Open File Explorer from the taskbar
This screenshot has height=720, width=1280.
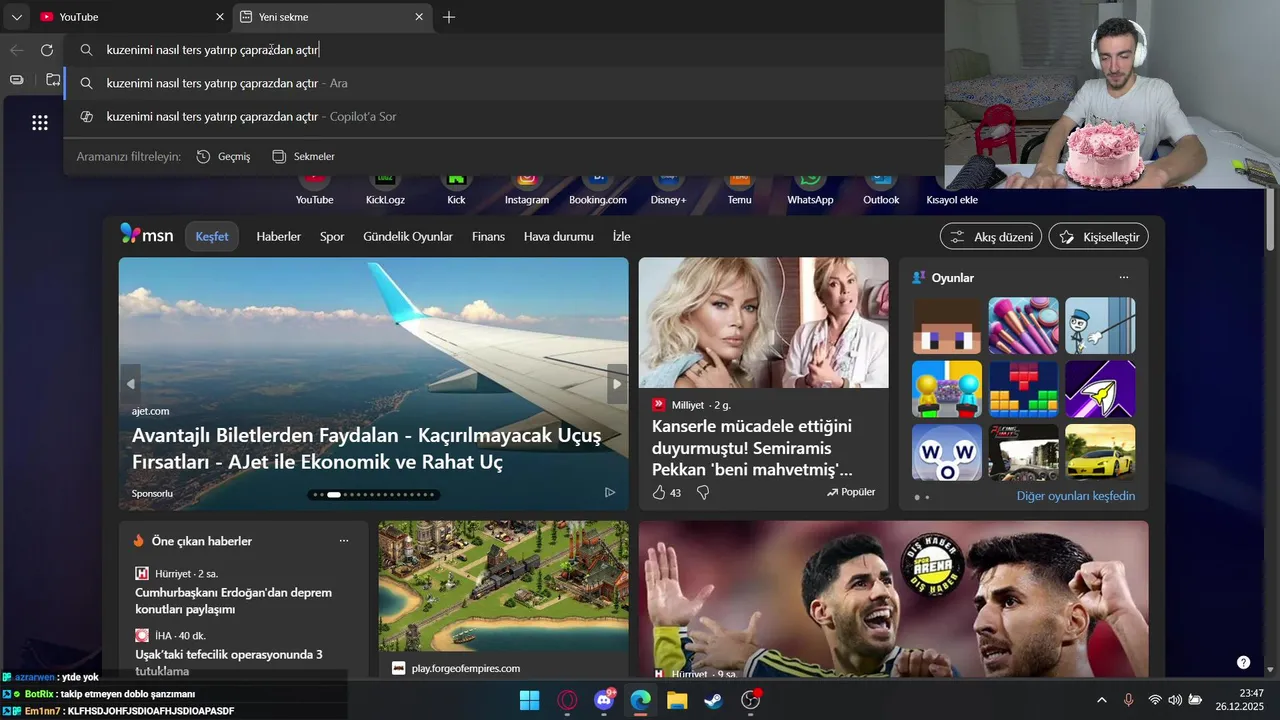pos(677,700)
